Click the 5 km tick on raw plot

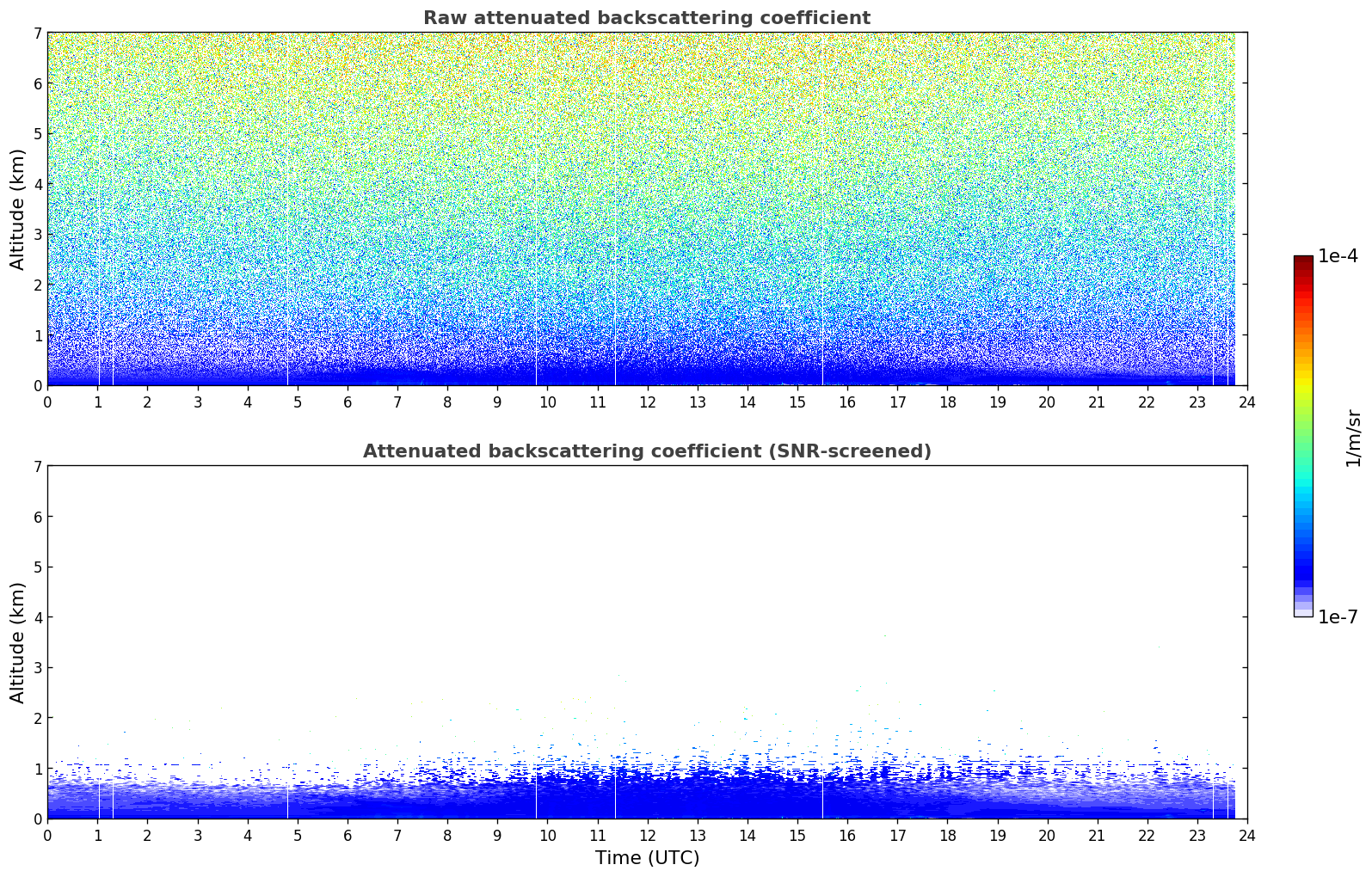click(37, 133)
